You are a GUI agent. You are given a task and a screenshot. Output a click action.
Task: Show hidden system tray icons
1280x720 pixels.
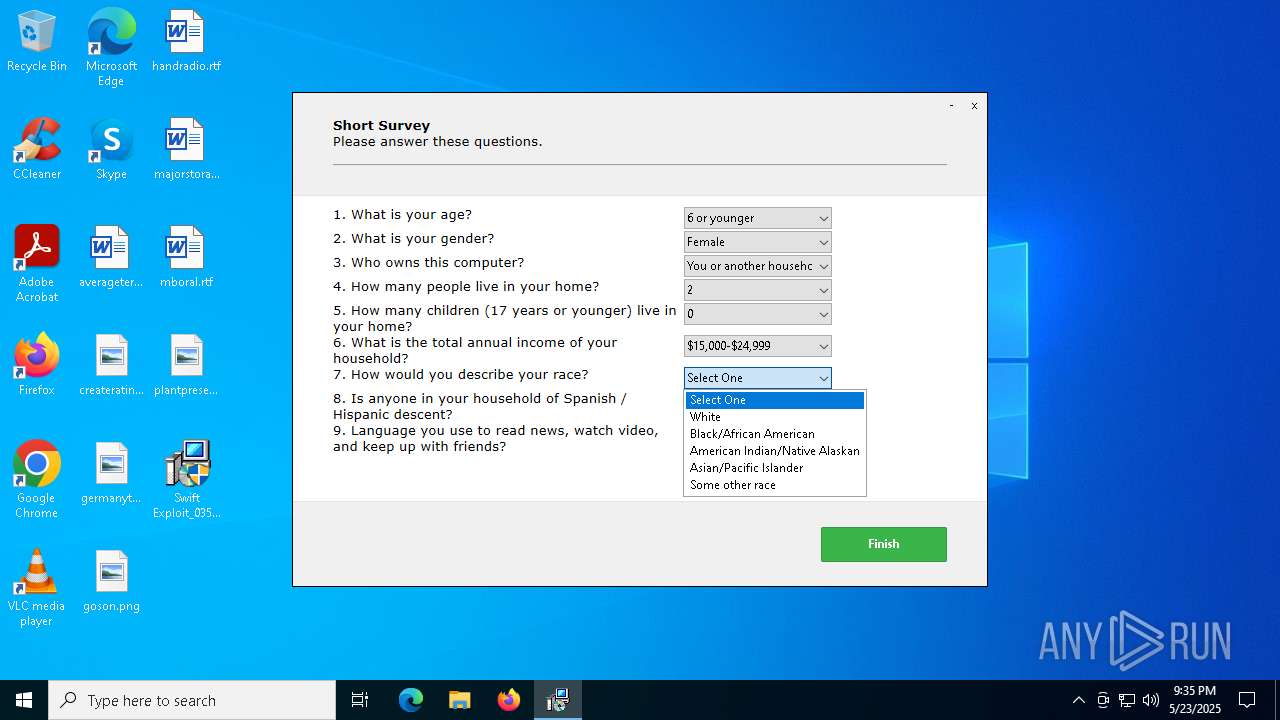[1078, 700]
